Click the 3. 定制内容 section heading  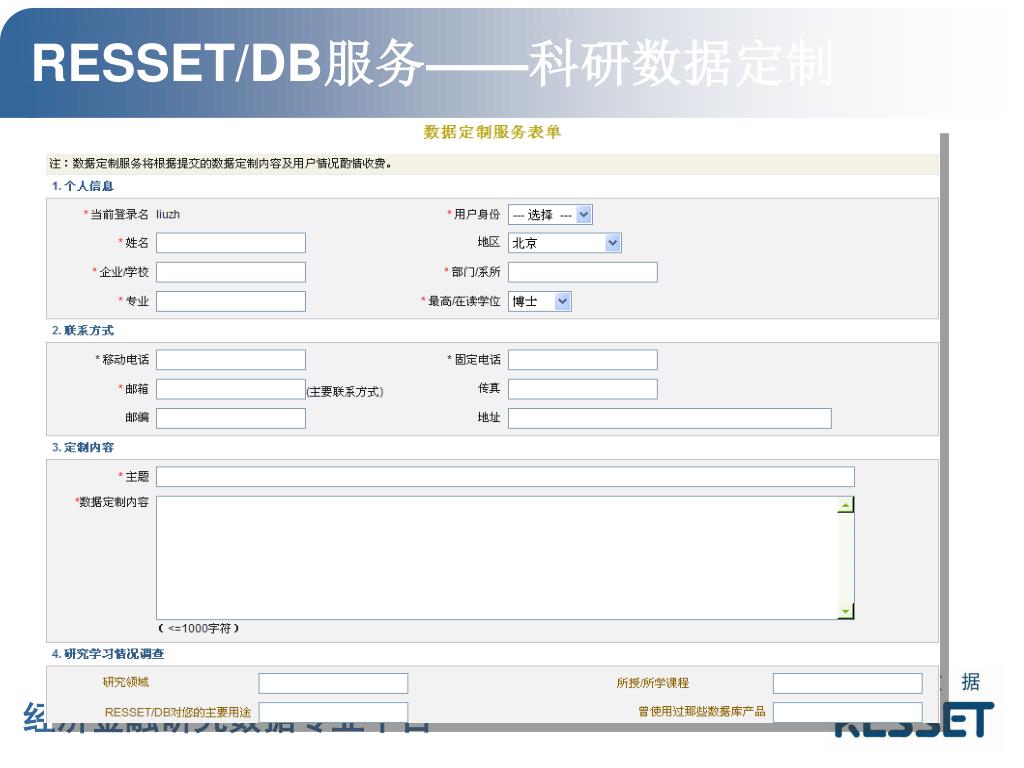(x=82, y=447)
